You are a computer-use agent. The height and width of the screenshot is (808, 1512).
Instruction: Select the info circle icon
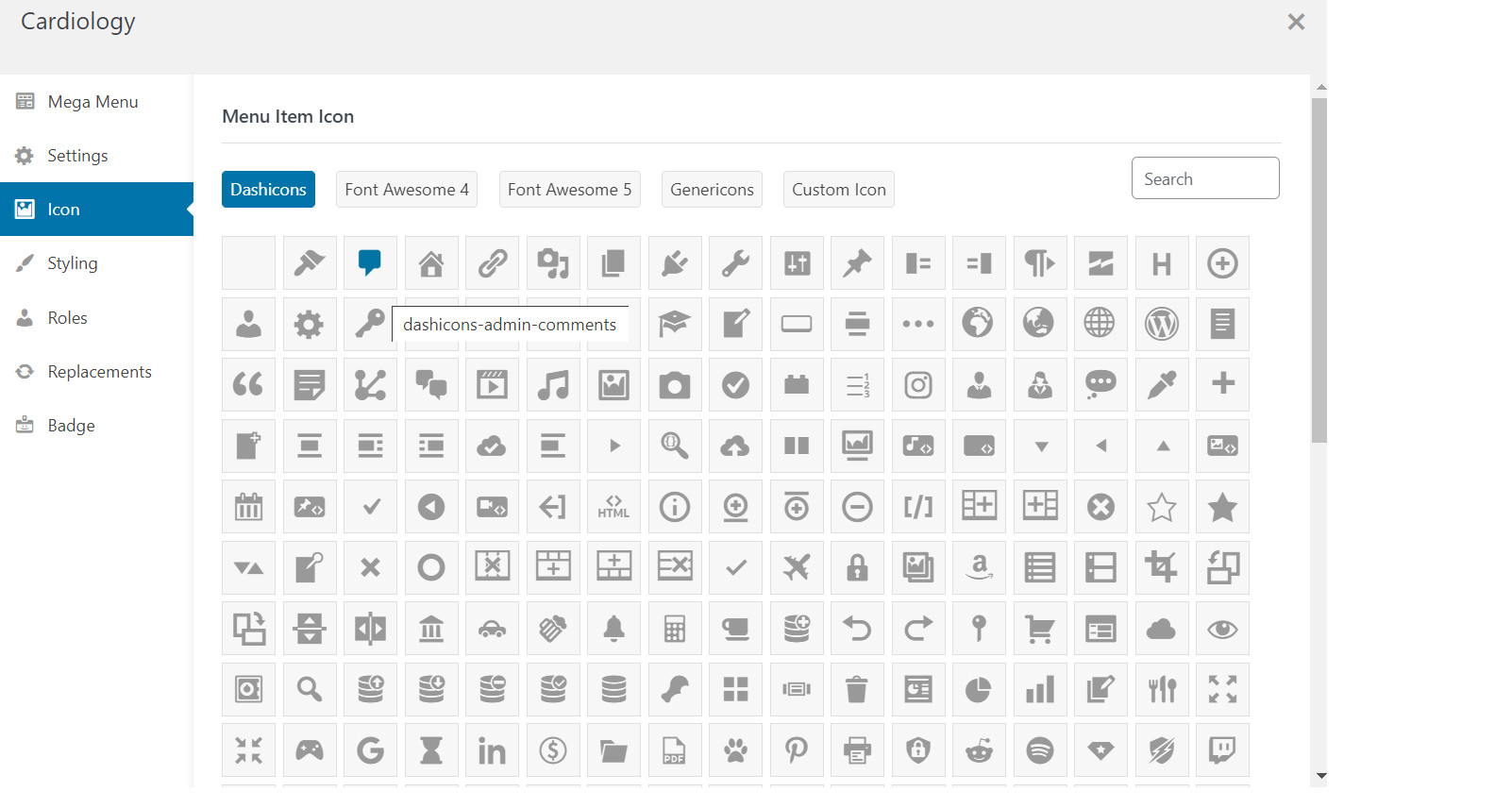click(x=675, y=507)
